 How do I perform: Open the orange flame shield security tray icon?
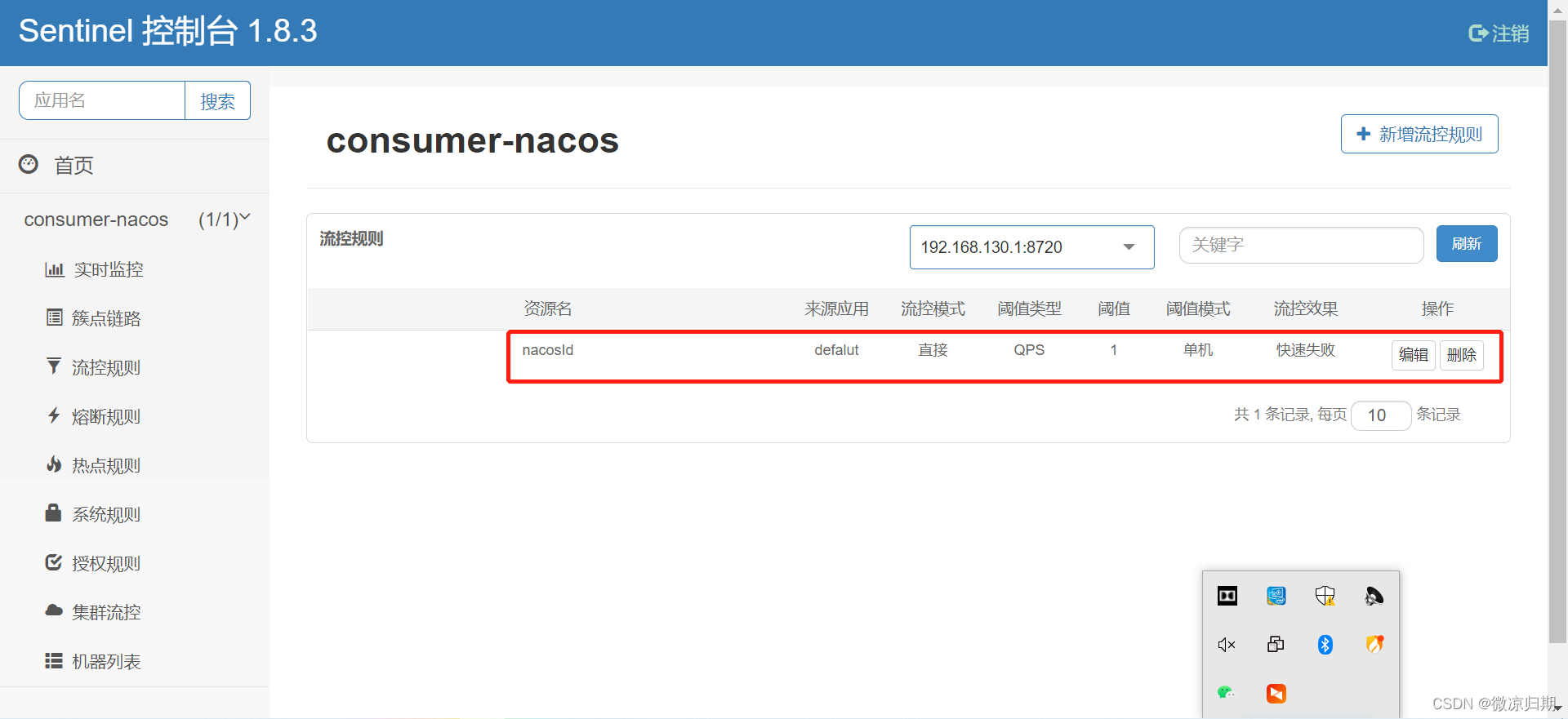1374,645
